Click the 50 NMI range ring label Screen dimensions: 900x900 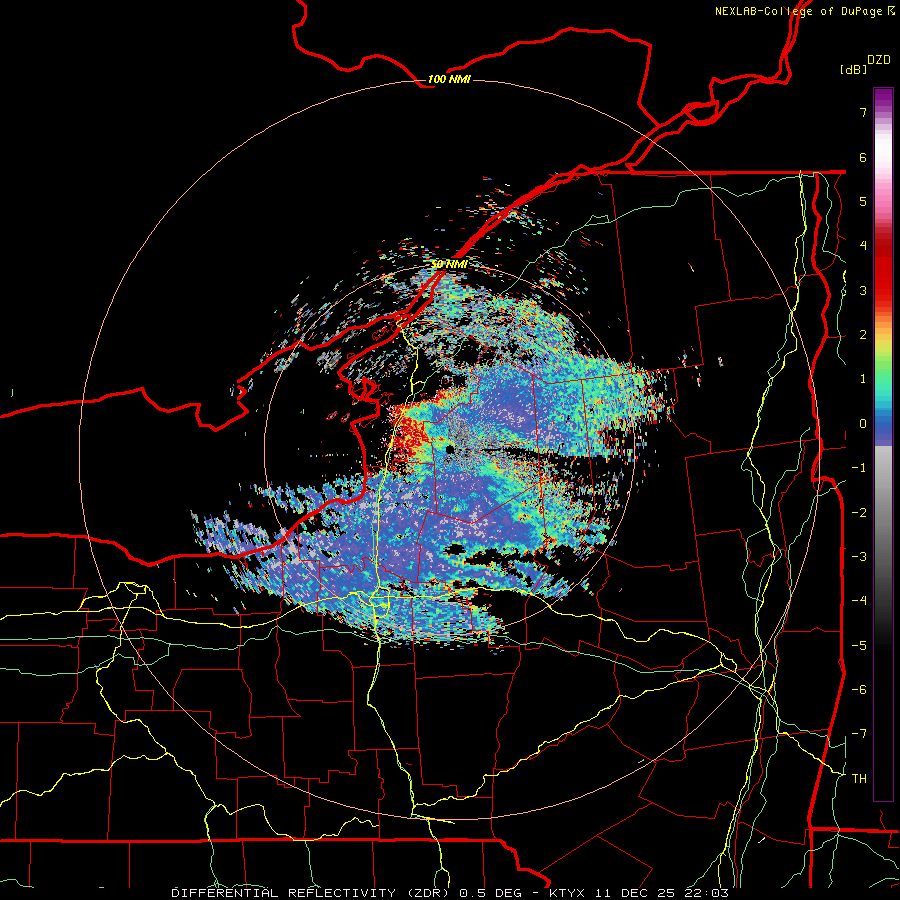[449, 264]
